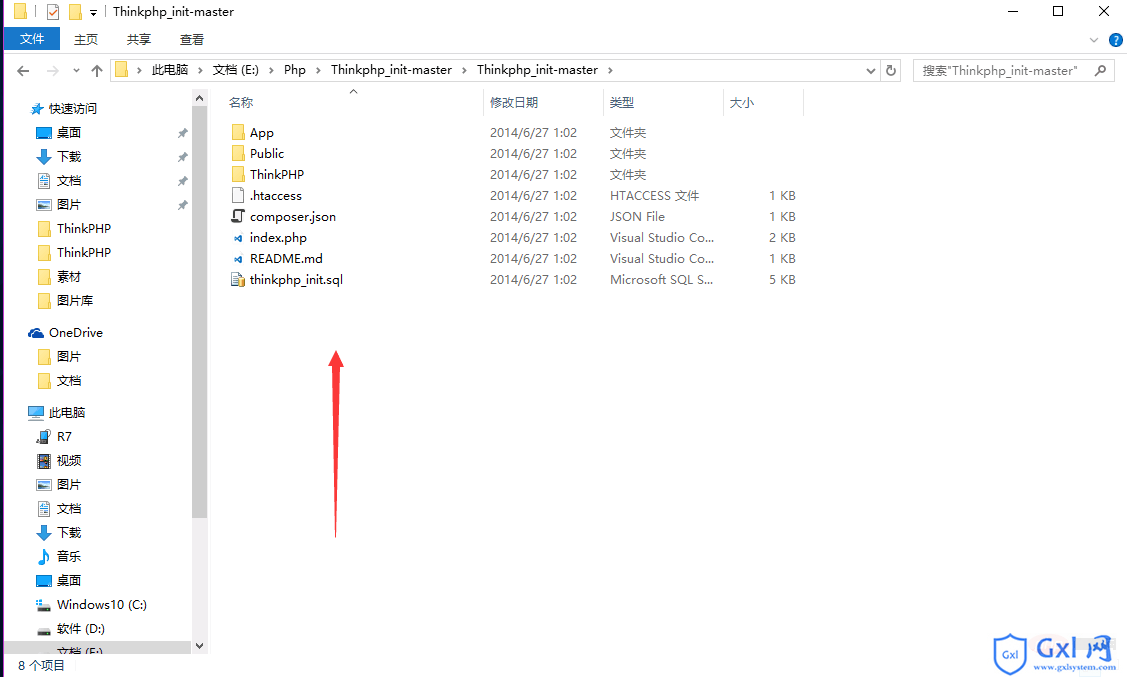Select the index.php file icon

click(x=238, y=238)
